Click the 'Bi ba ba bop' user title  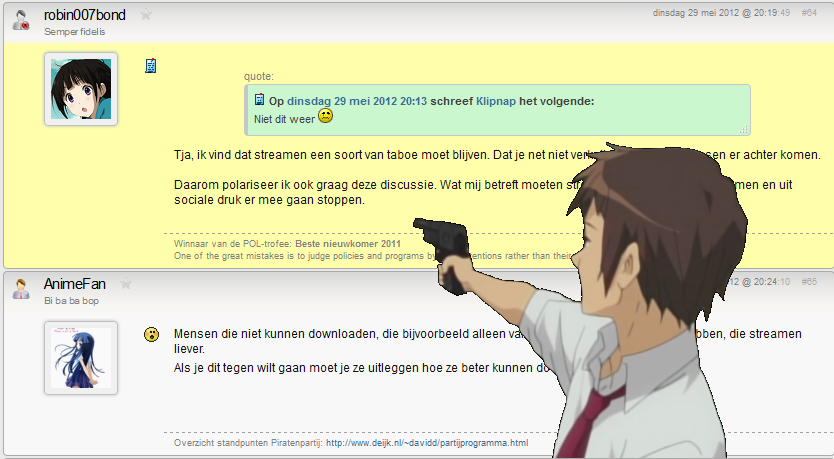71,301
